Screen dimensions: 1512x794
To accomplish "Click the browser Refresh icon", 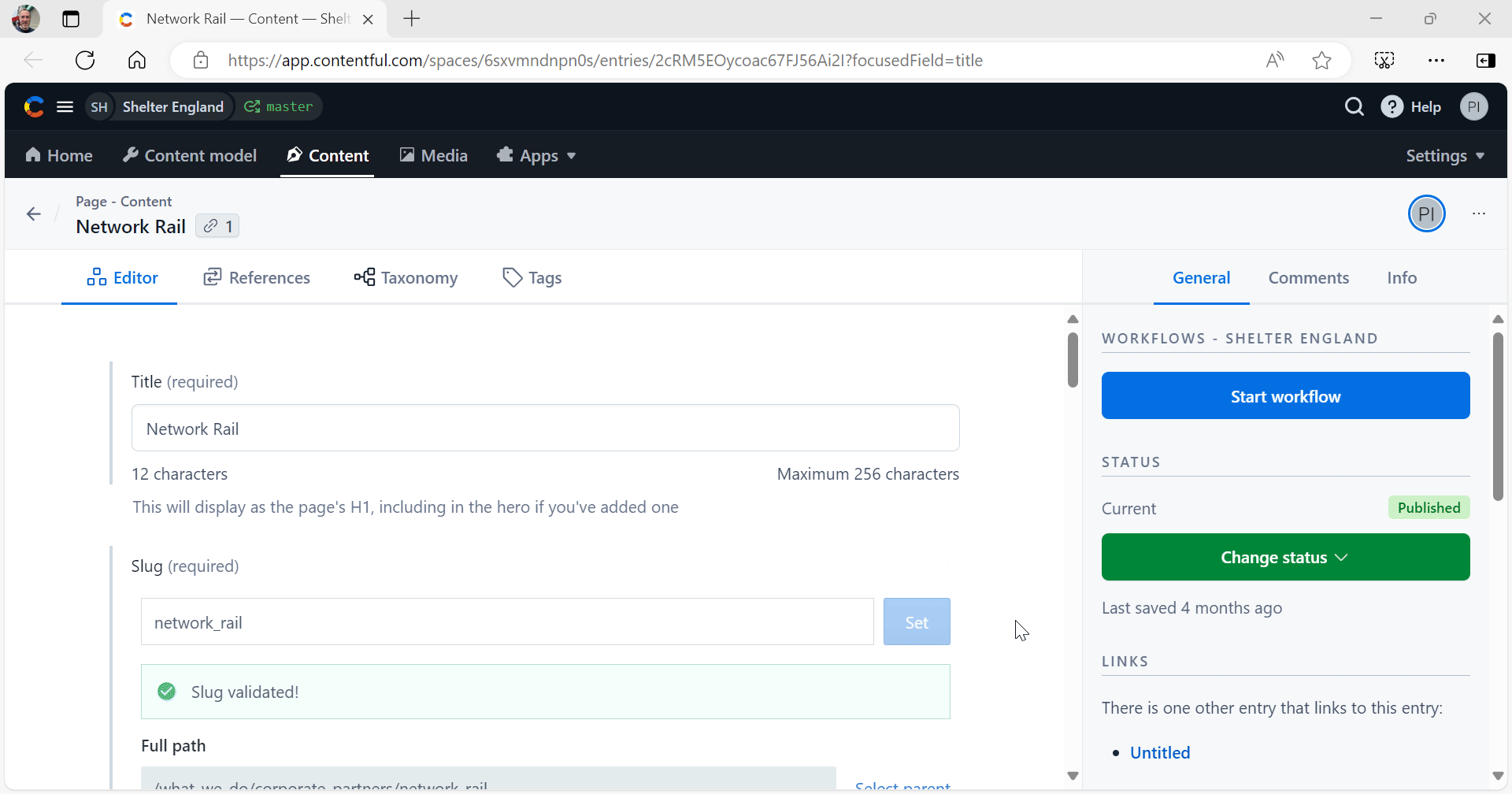I will (x=85, y=60).
